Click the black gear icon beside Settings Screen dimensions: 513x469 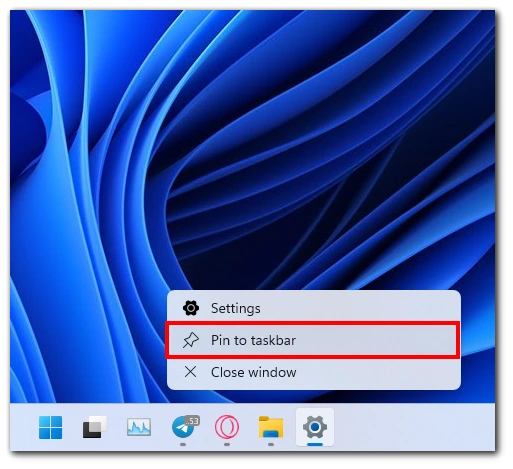191,308
